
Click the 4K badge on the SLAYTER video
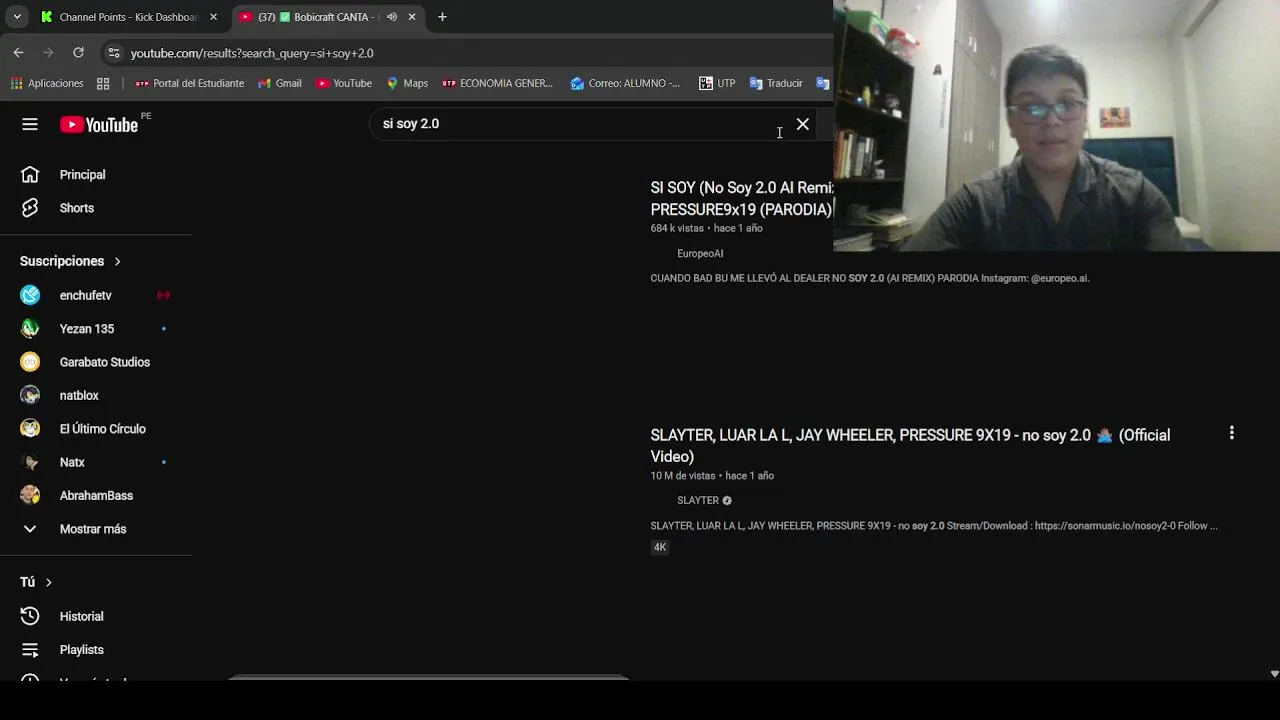coord(660,547)
